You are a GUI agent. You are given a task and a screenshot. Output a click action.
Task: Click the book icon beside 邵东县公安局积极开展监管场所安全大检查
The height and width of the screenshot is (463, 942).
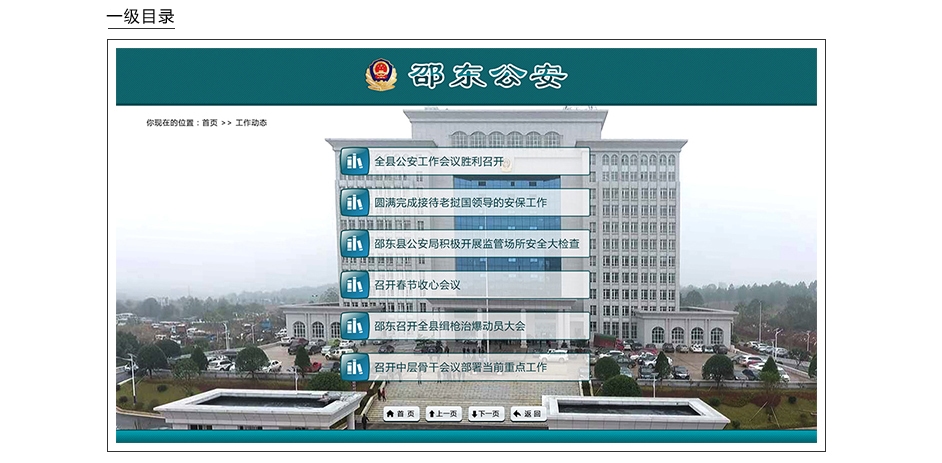pyautogui.click(x=354, y=244)
